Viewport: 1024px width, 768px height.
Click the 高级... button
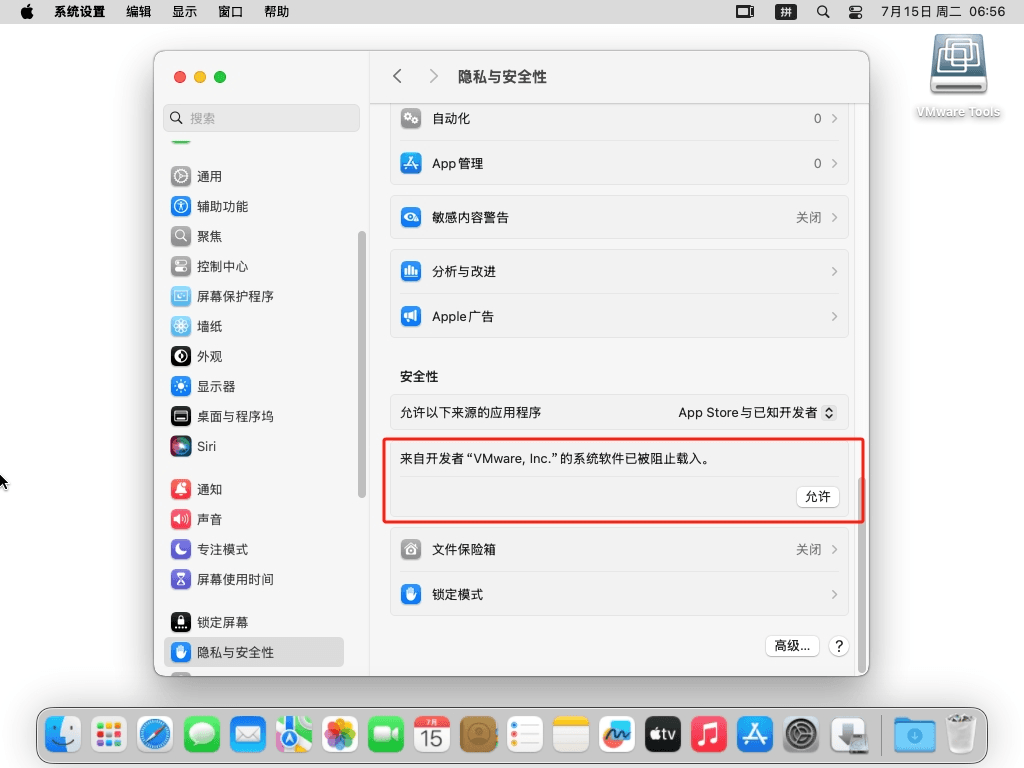coord(792,646)
